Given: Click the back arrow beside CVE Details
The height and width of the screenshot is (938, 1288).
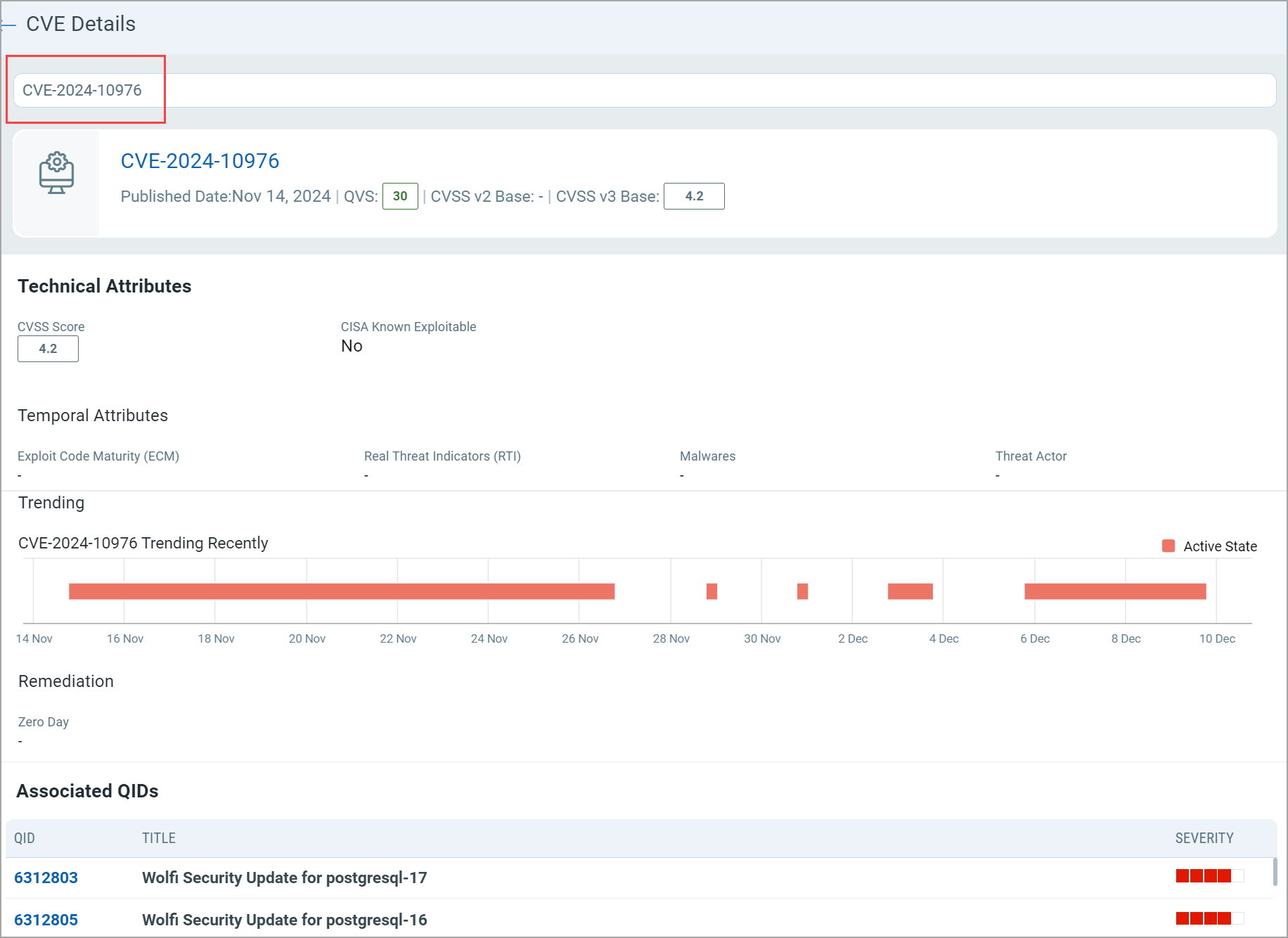Looking at the screenshot, I should click(8, 25).
